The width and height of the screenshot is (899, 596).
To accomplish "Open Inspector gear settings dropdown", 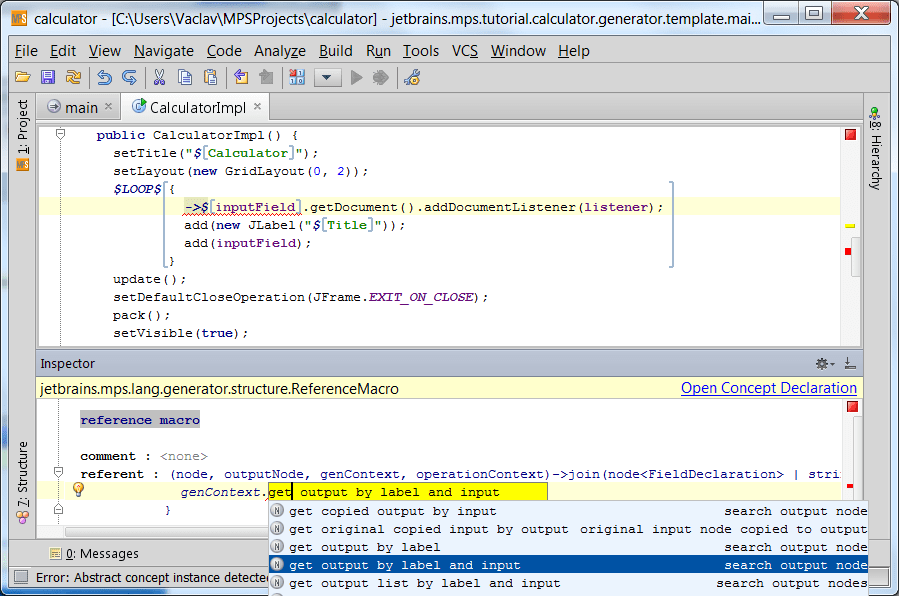I will (824, 364).
